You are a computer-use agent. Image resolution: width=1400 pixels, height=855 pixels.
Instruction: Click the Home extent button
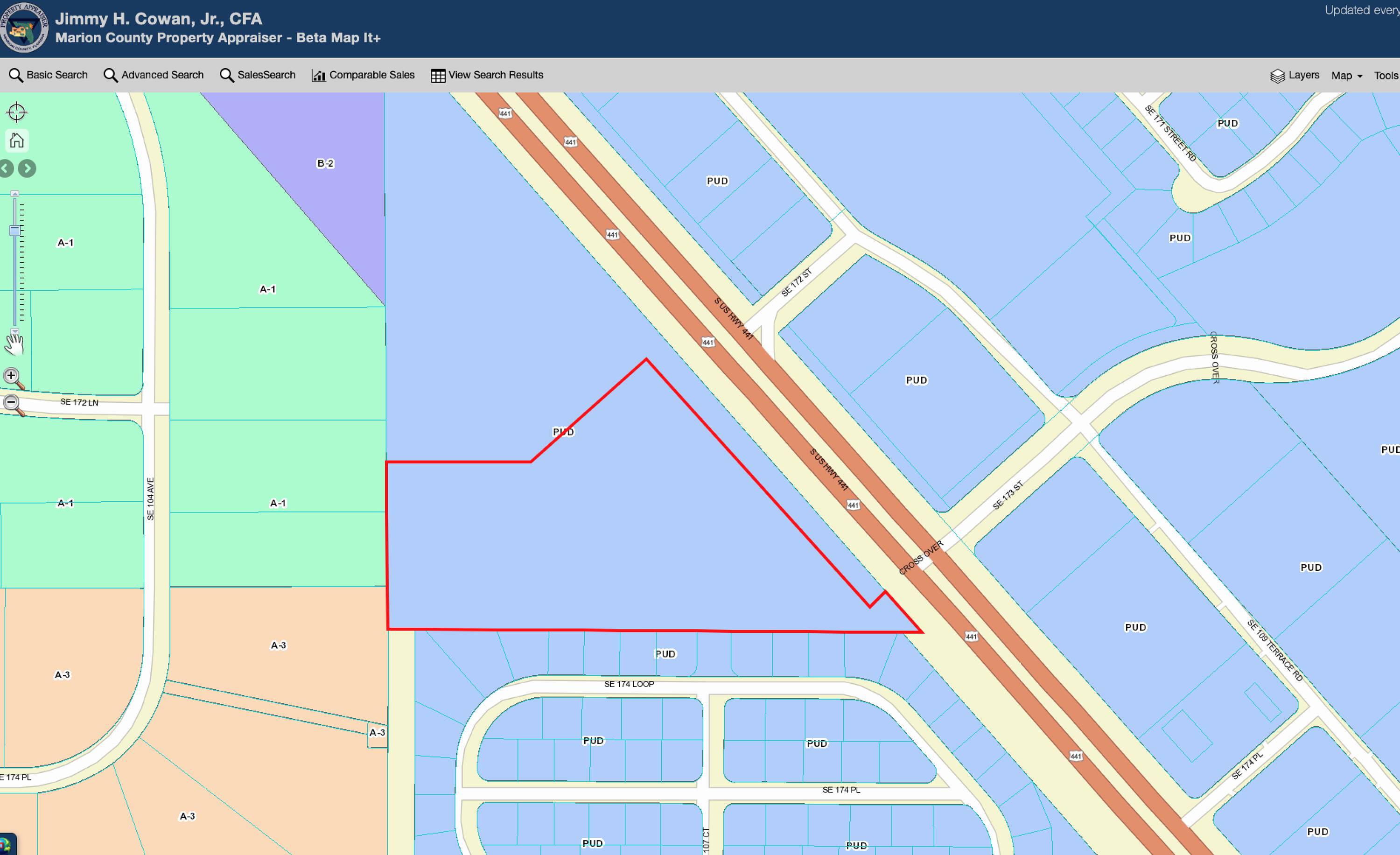click(x=17, y=140)
